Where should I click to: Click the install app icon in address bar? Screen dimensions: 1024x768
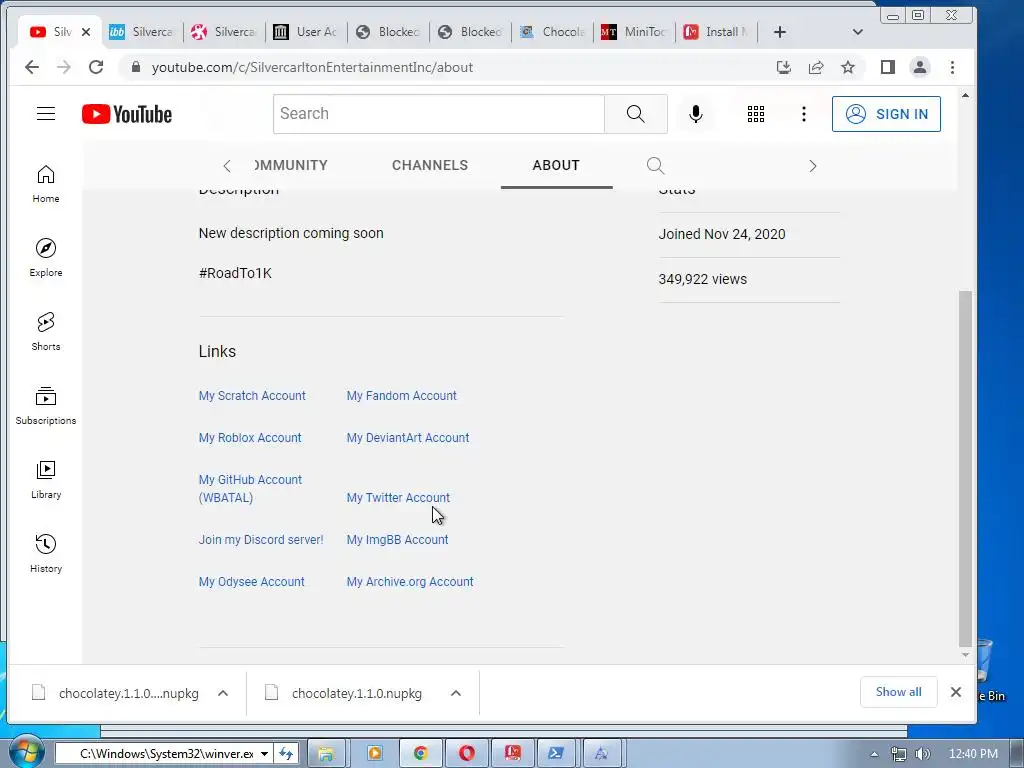pos(783,67)
